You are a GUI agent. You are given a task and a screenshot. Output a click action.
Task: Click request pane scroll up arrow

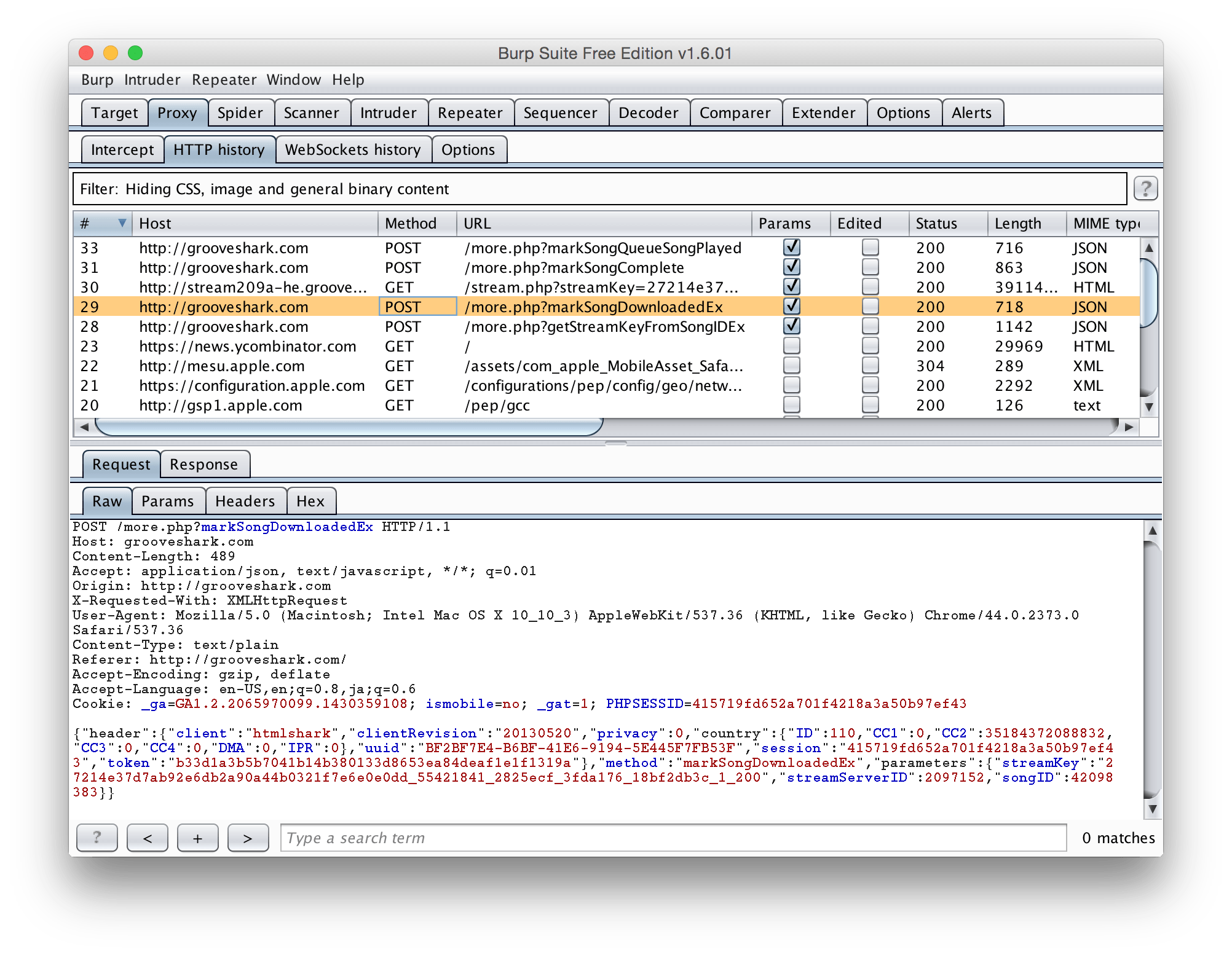(1153, 530)
